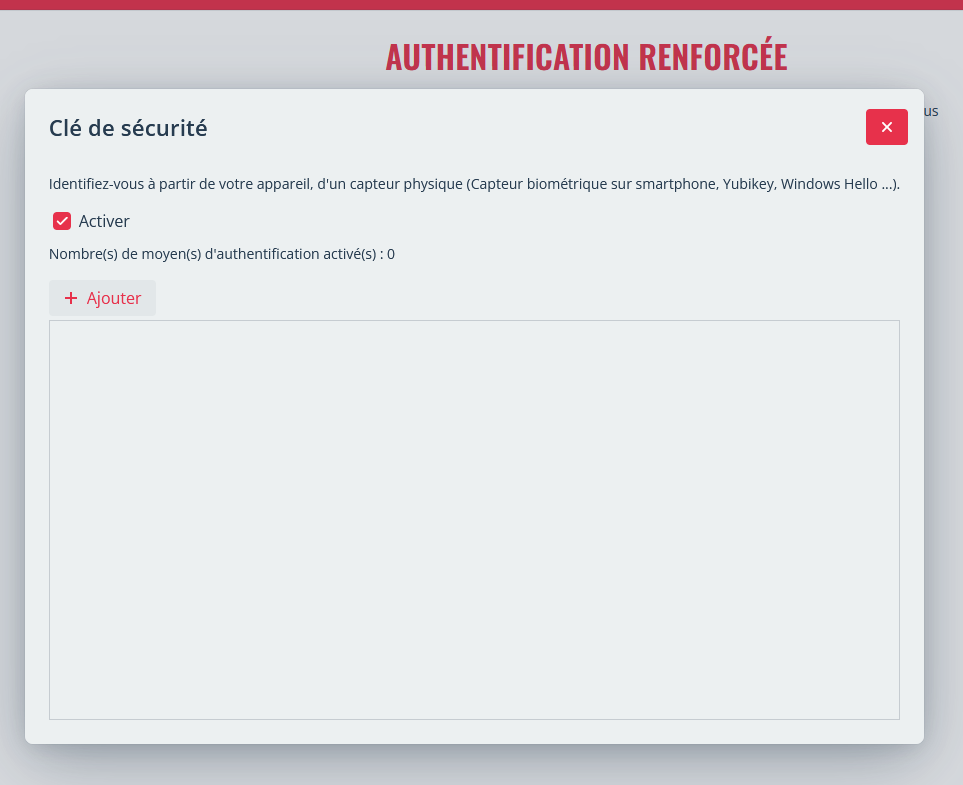Click the white X icon on the red button
The height and width of the screenshot is (785, 963).
886,127
